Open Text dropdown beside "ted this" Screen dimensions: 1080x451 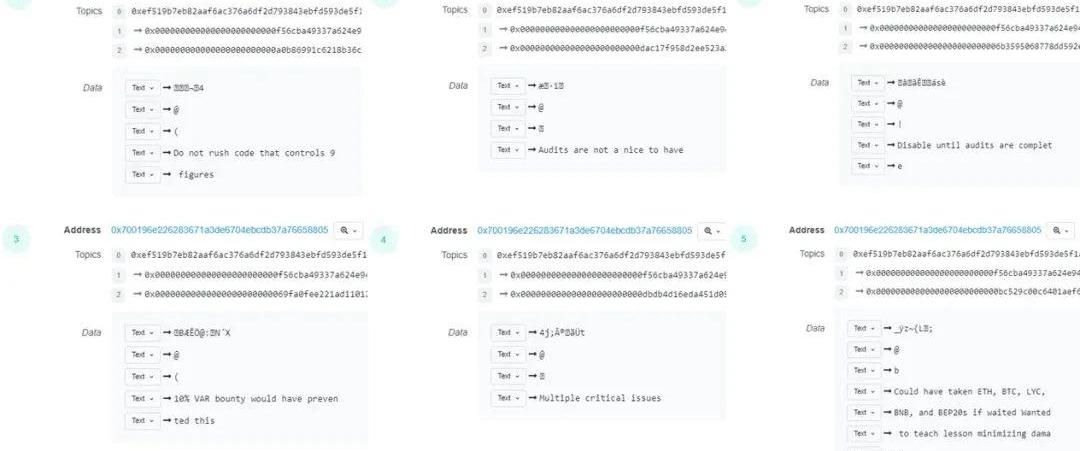[140, 420]
